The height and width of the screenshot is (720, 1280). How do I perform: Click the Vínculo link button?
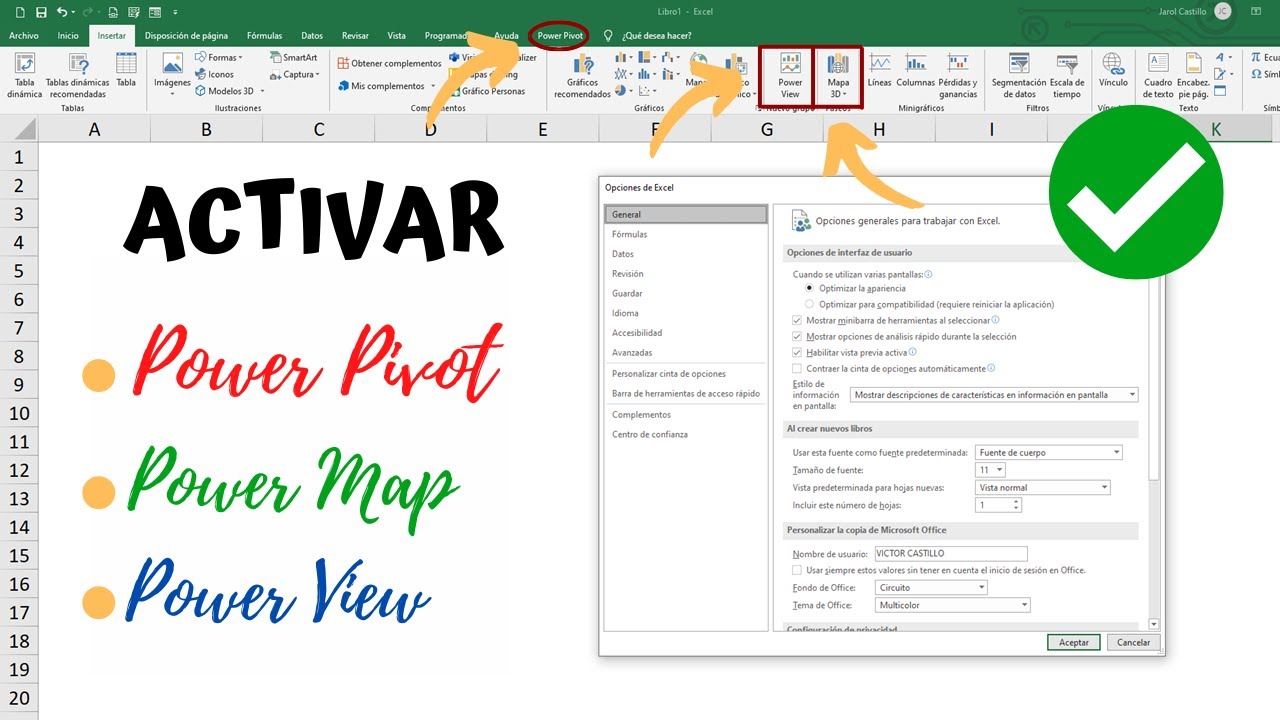[1113, 70]
